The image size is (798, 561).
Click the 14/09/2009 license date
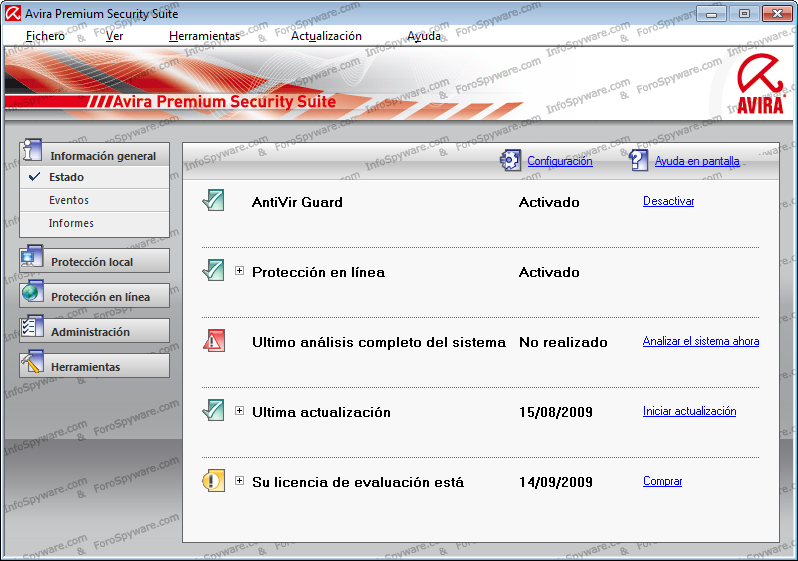[556, 482]
